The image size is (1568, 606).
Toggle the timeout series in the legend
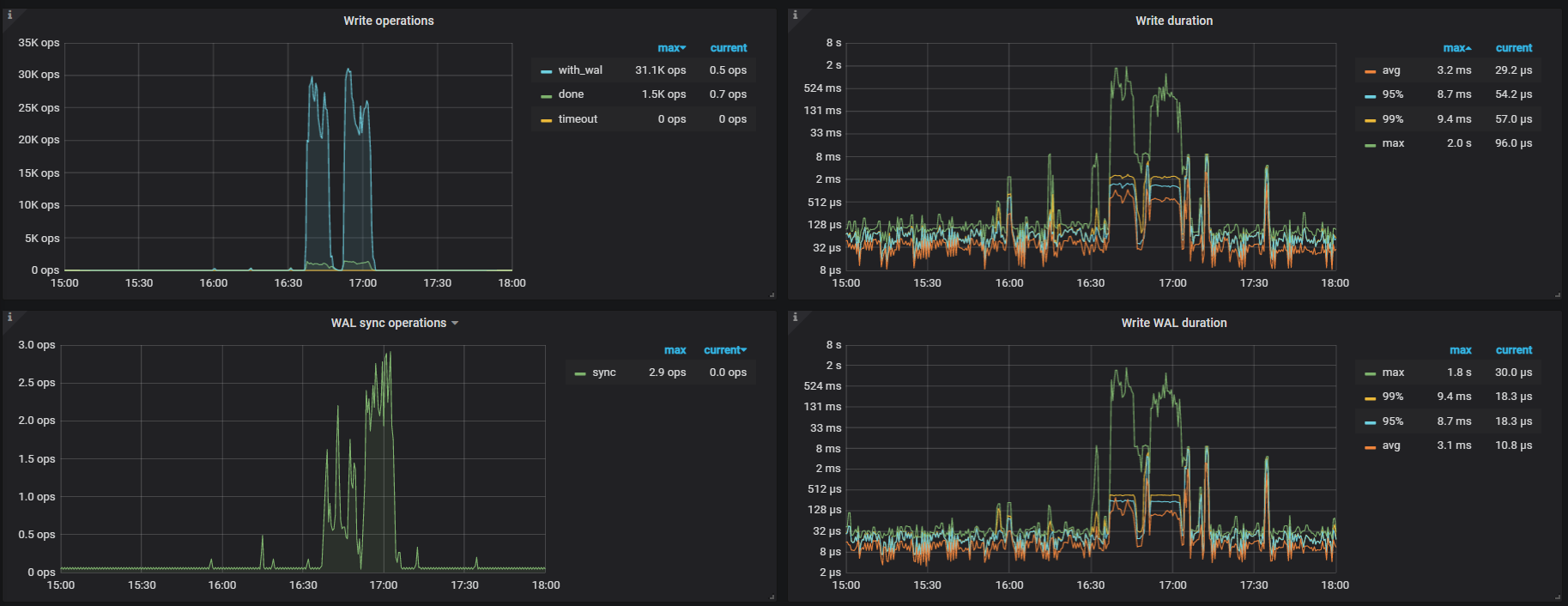[578, 119]
